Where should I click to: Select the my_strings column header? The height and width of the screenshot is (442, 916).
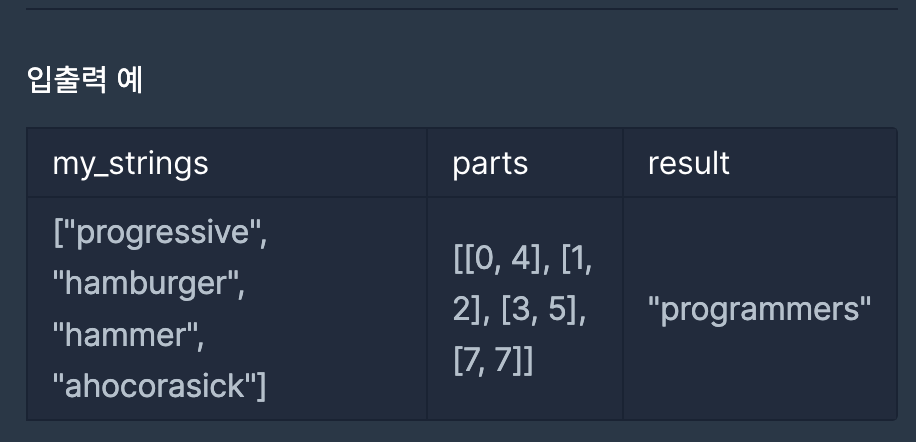click(x=130, y=163)
